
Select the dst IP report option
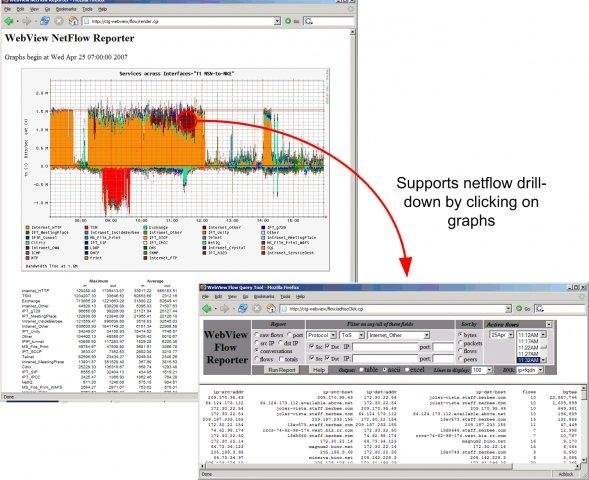point(280,343)
